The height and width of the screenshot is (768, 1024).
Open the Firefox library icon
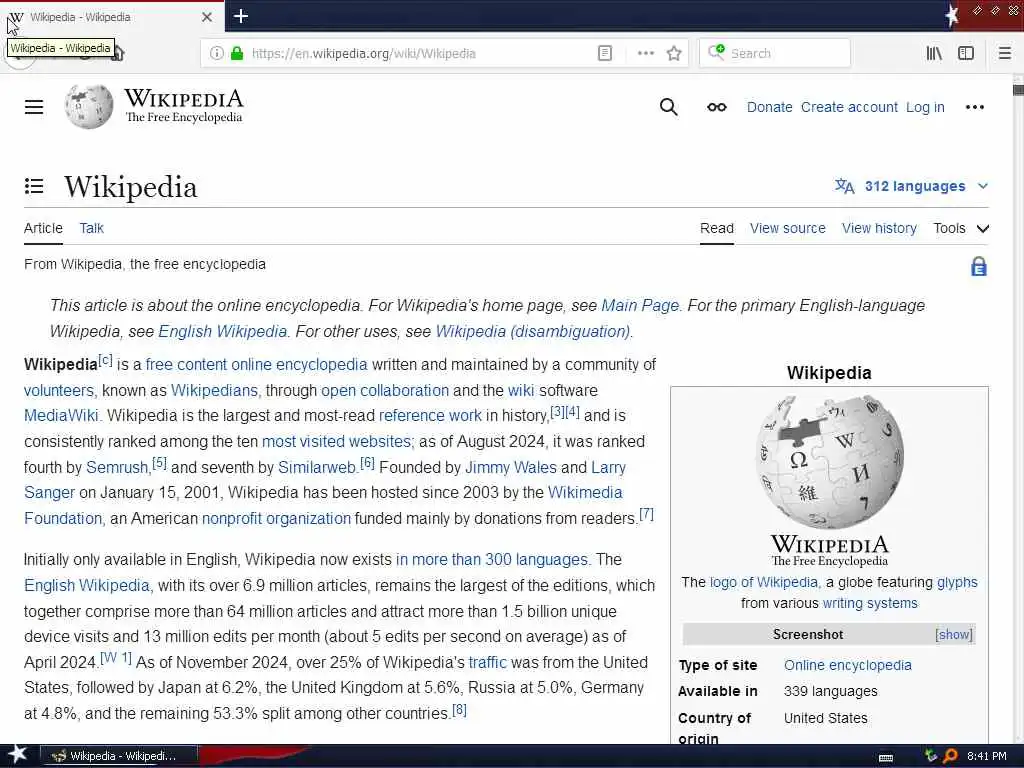[934, 54]
